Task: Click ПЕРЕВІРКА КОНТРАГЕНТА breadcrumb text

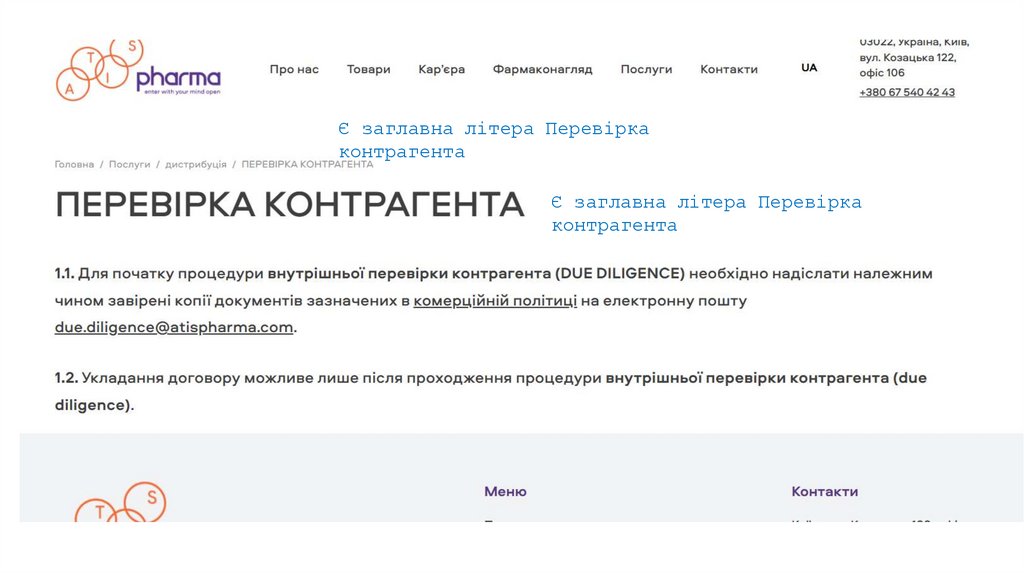Action: (308, 165)
